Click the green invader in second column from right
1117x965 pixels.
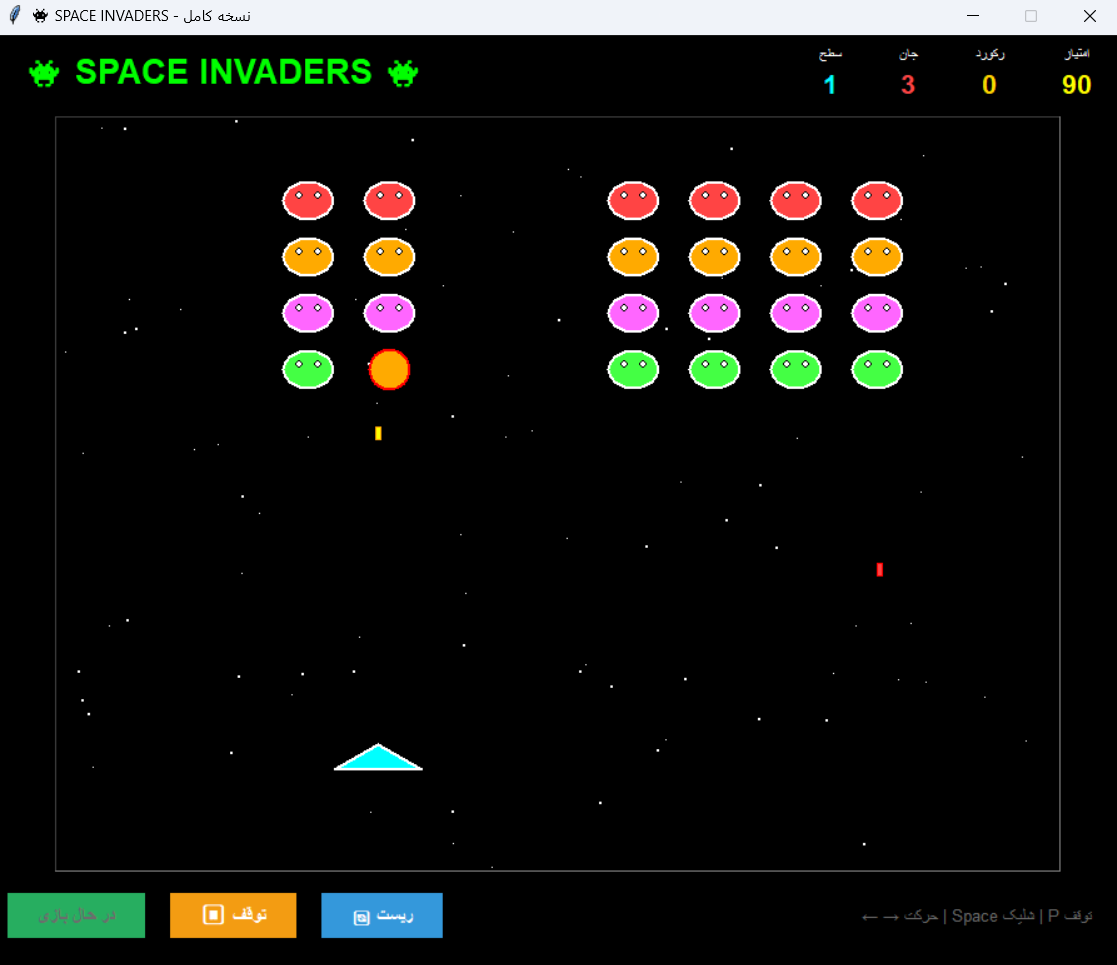(796, 369)
